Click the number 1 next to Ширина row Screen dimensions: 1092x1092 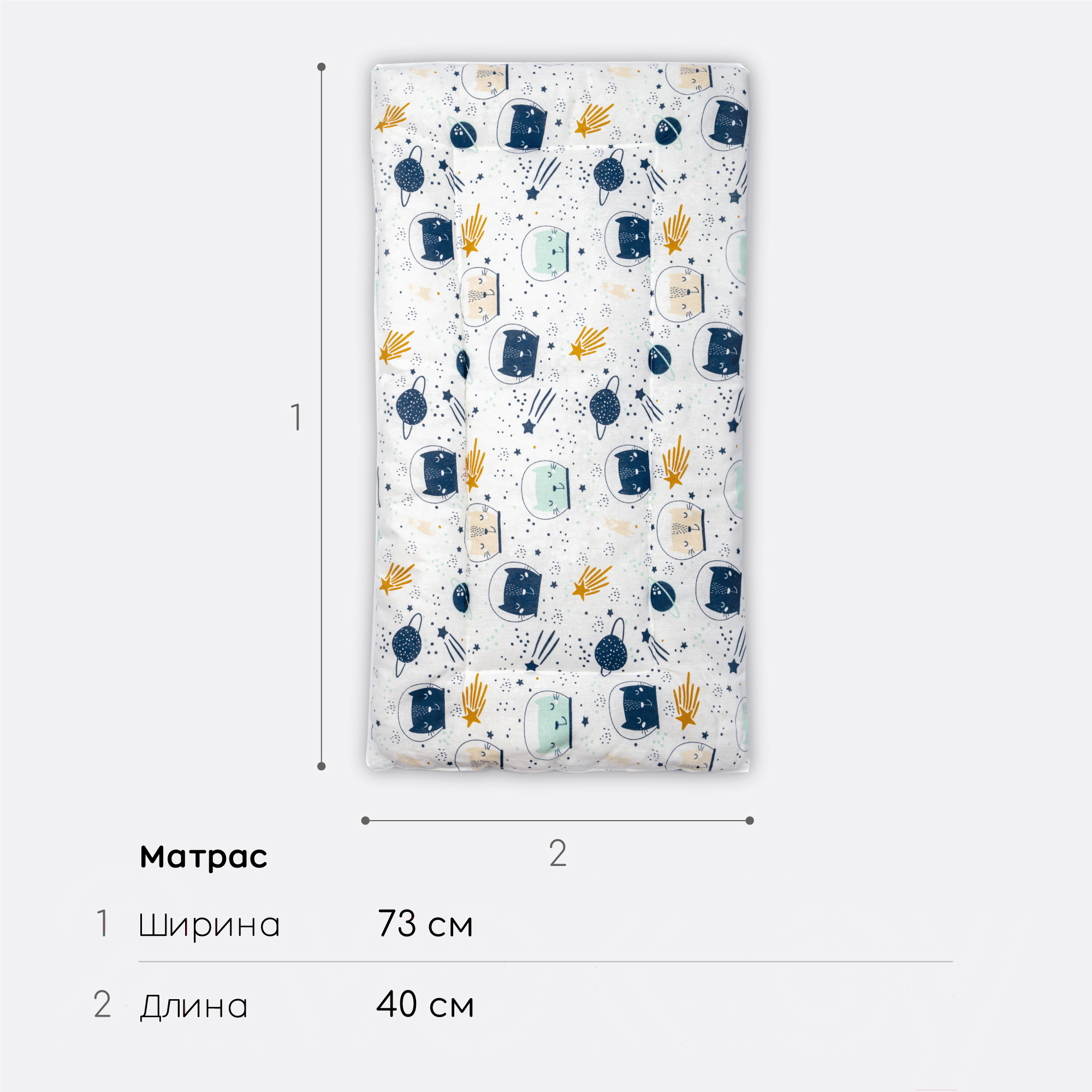click(x=102, y=923)
